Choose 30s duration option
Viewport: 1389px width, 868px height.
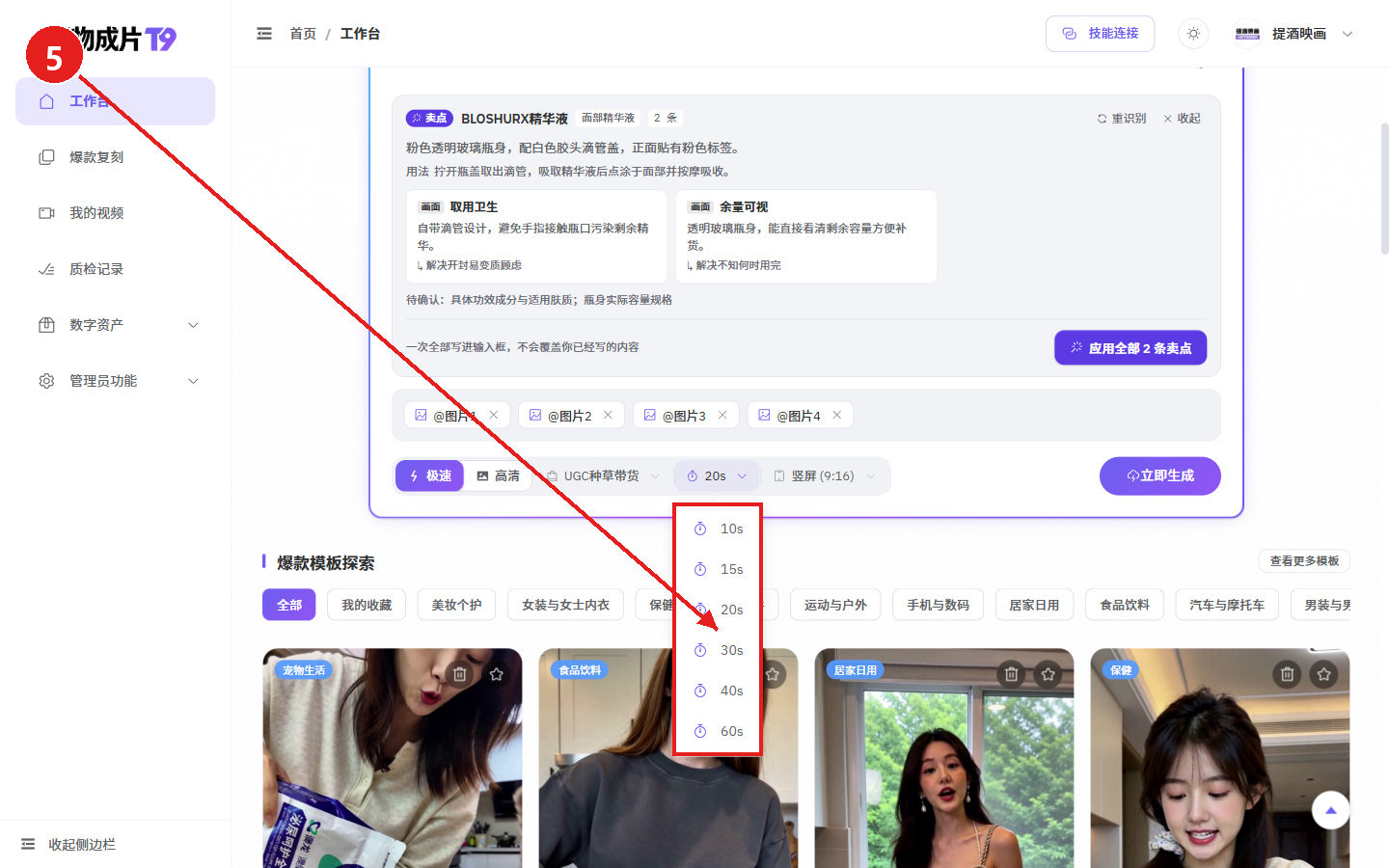(718, 651)
